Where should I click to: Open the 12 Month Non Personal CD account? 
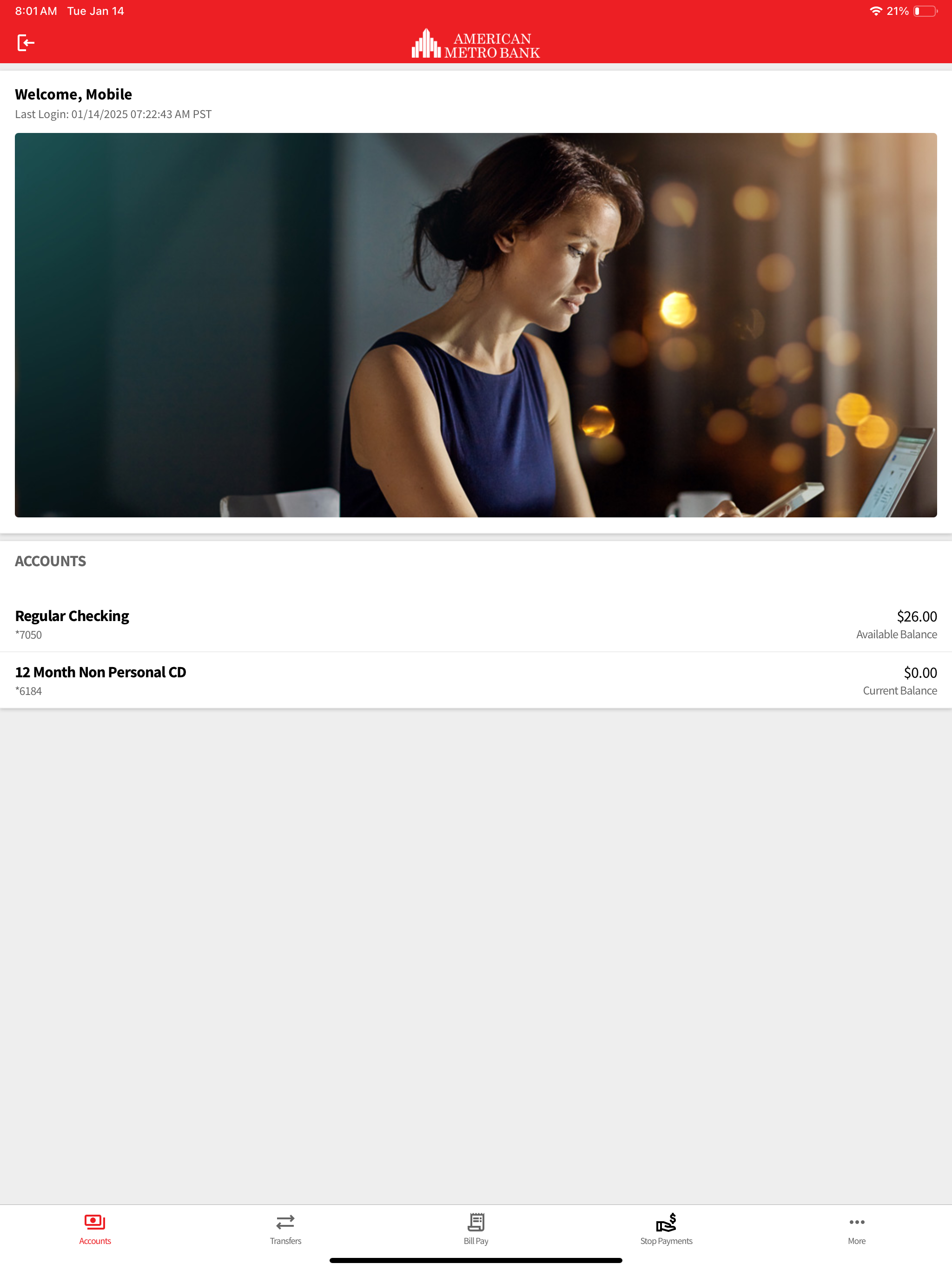coord(476,681)
